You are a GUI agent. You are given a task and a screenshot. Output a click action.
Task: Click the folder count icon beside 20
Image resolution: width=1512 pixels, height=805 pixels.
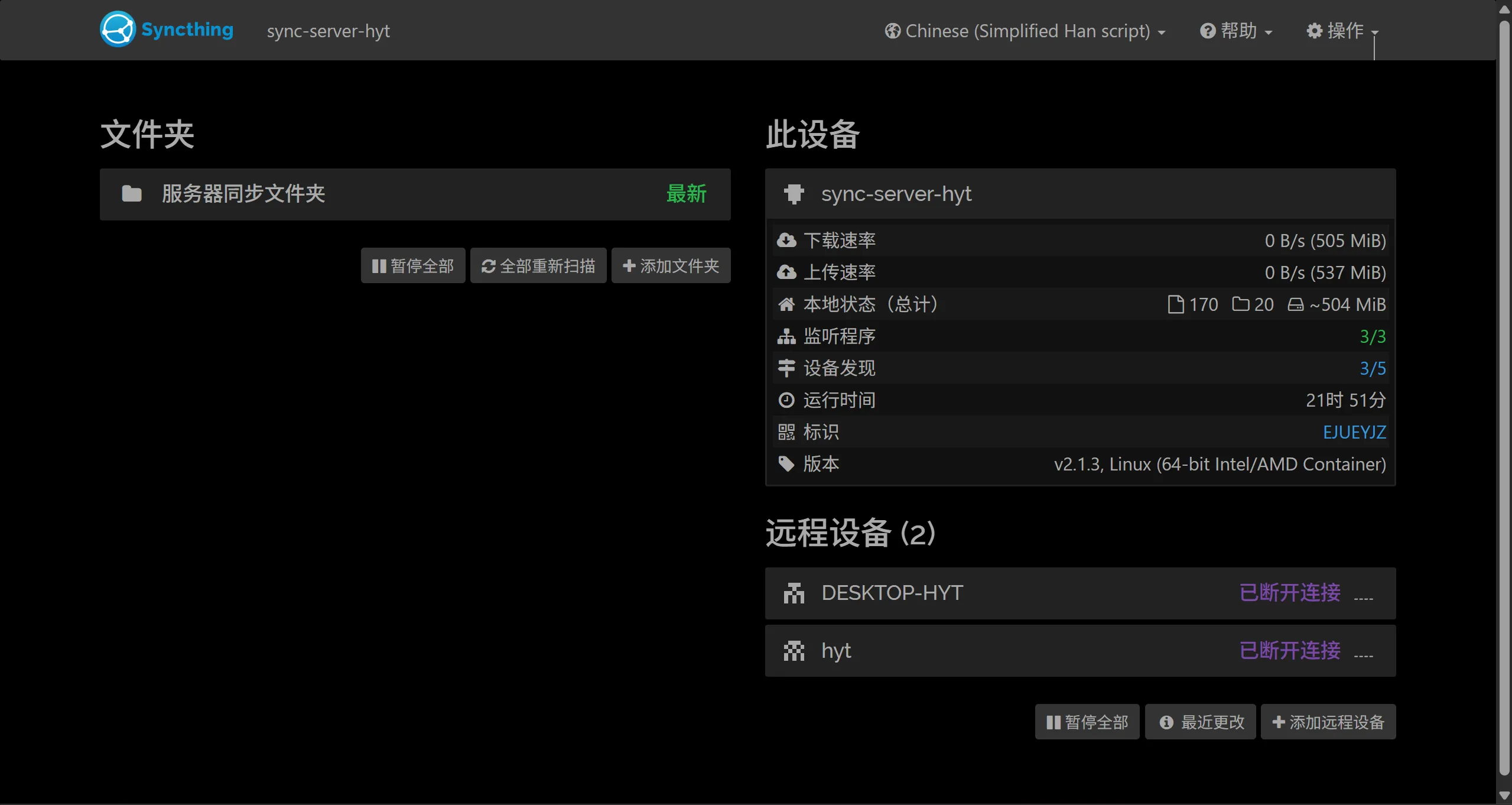[1241, 304]
